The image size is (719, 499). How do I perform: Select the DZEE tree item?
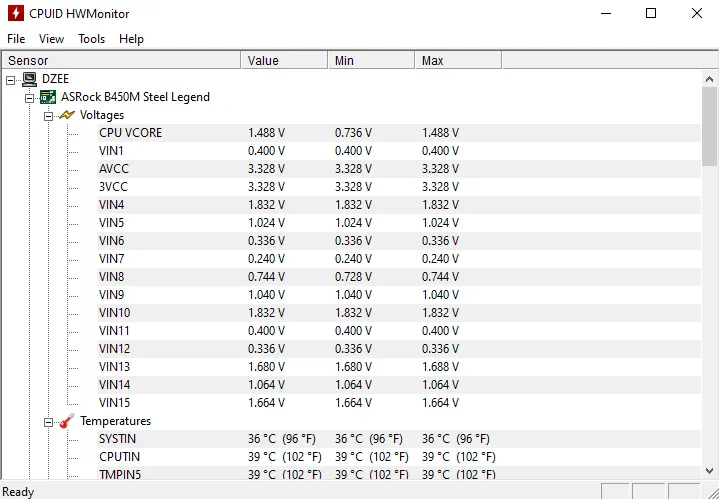pos(55,79)
